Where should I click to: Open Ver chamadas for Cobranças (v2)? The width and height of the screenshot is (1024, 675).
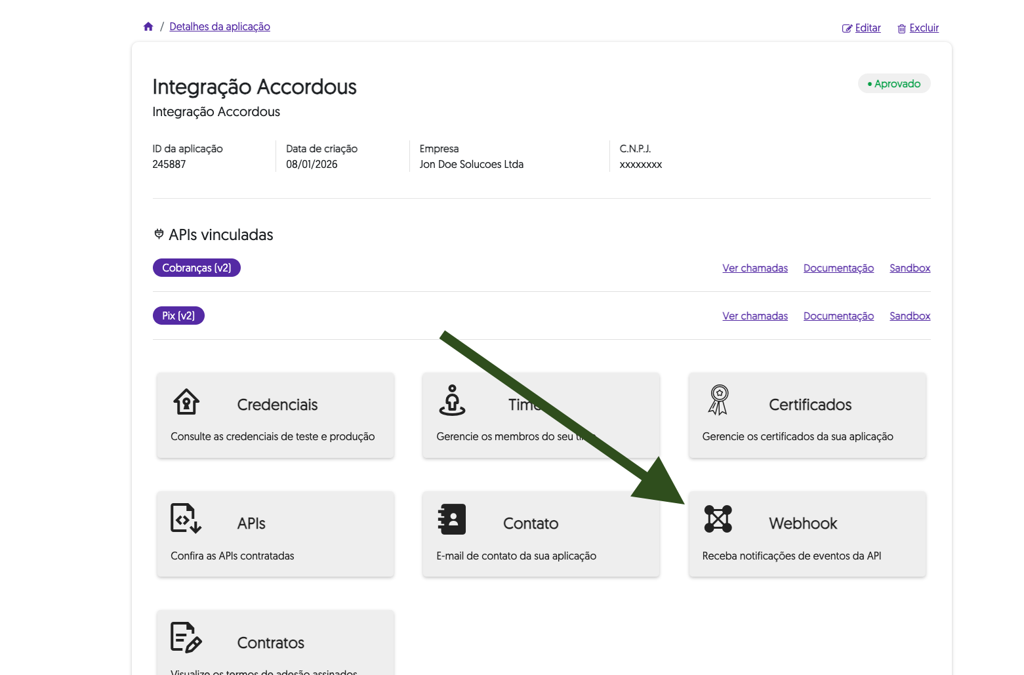click(x=755, y=268)
